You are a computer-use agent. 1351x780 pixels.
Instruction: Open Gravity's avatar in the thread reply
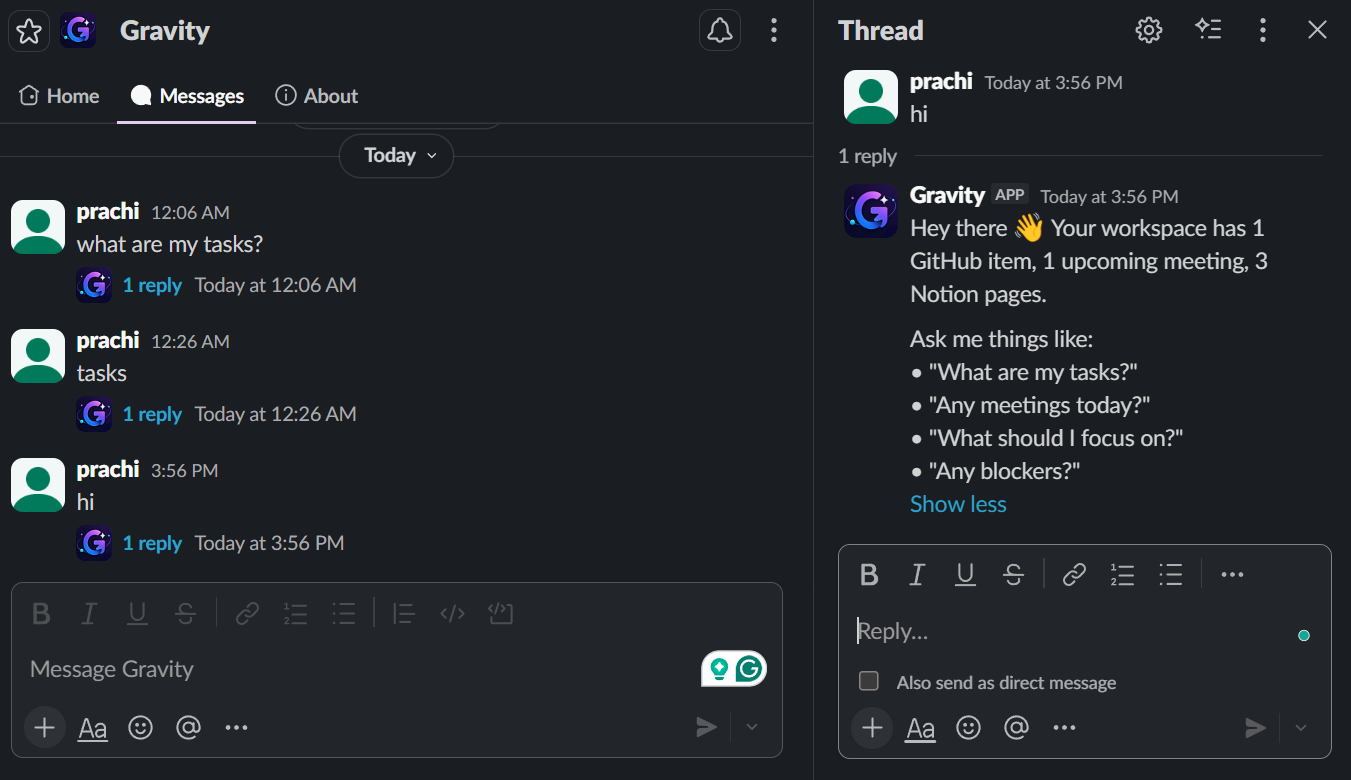(871, 211)
